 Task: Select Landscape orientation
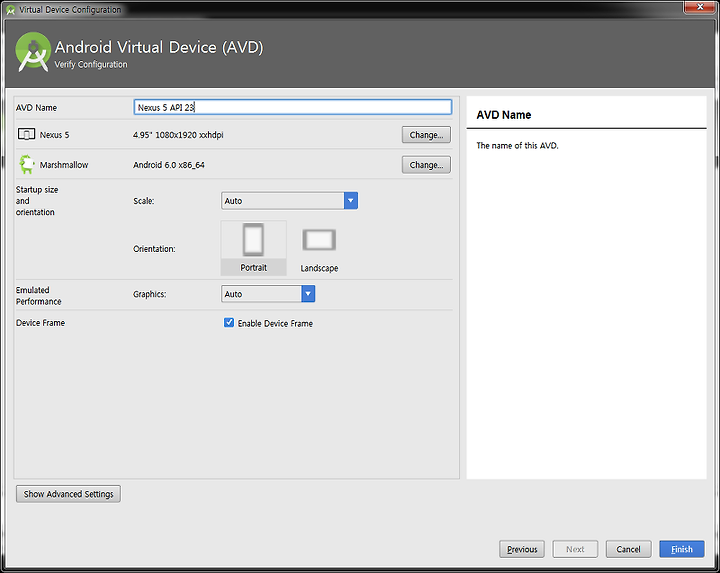[319, 248]
